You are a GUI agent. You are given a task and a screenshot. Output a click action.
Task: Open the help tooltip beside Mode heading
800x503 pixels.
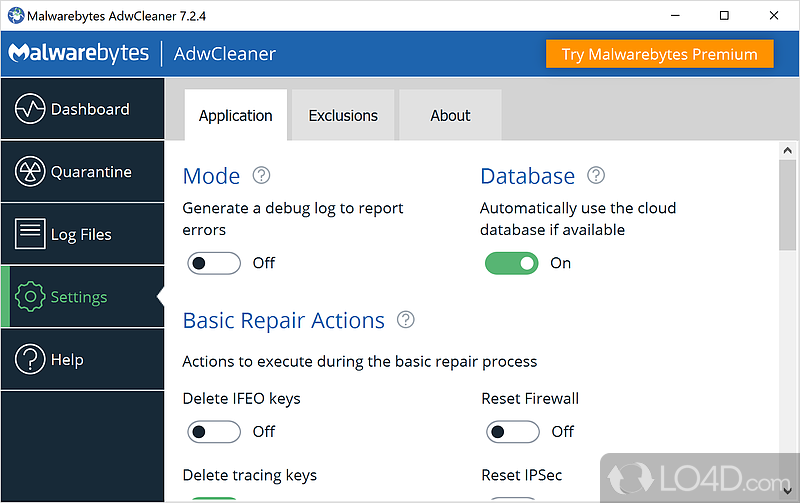pos(261,176)
